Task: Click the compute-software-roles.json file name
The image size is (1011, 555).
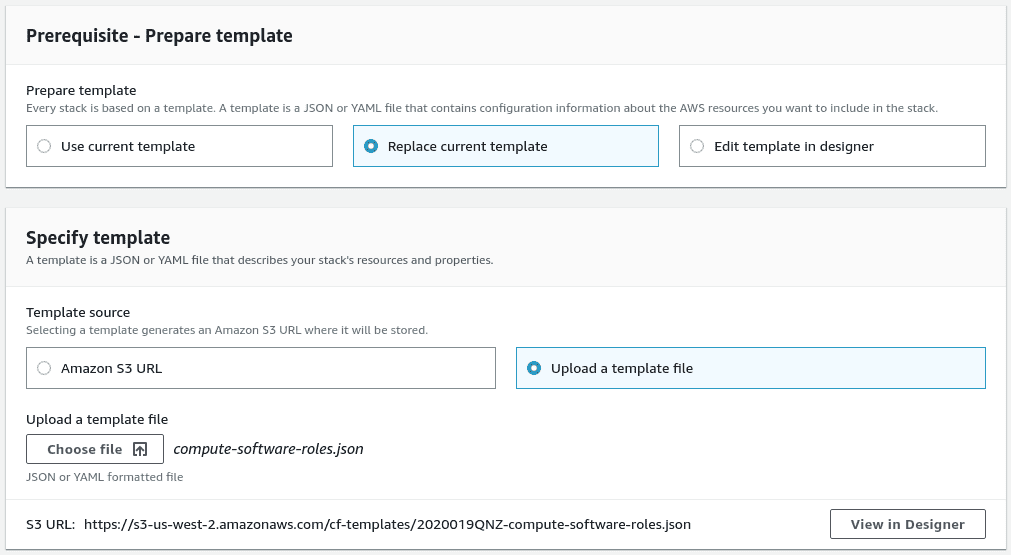Action: tap(268, 449)
